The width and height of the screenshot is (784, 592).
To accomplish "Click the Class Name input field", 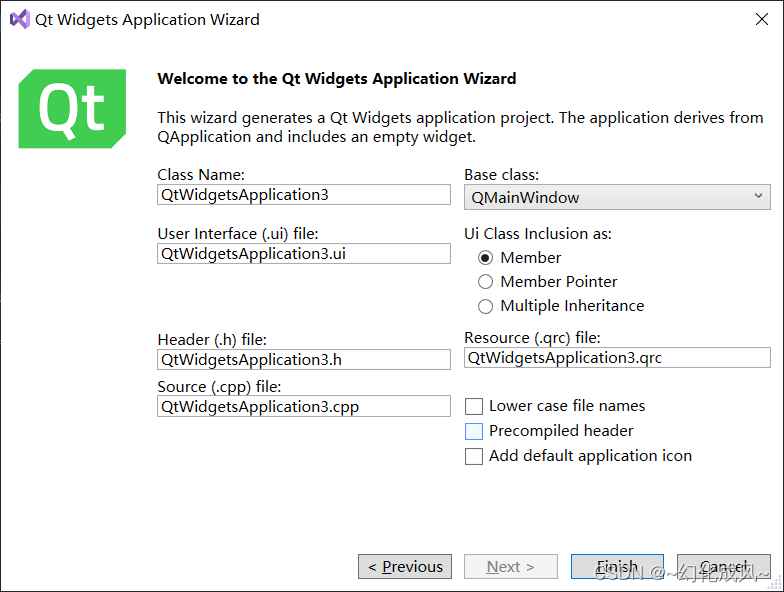I will click(304, 194).
